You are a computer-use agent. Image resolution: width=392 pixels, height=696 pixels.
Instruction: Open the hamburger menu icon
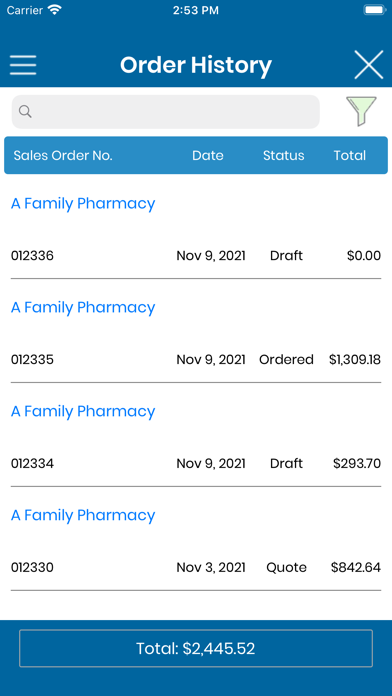[x=23, y=65]
